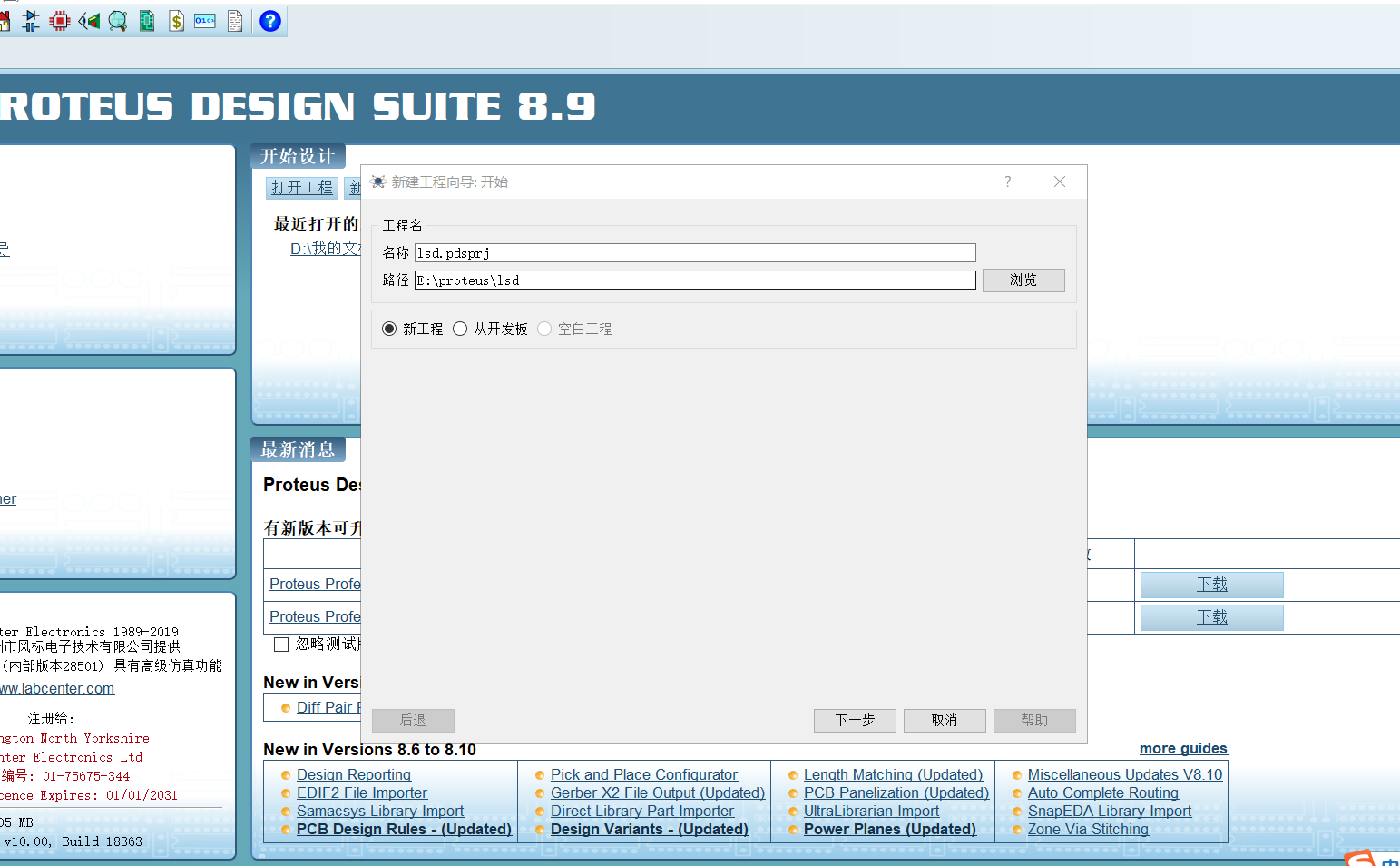Click the first 下载 download button
The image size is (1400, 866).
pyautogui.click(x=1211, y=585)
